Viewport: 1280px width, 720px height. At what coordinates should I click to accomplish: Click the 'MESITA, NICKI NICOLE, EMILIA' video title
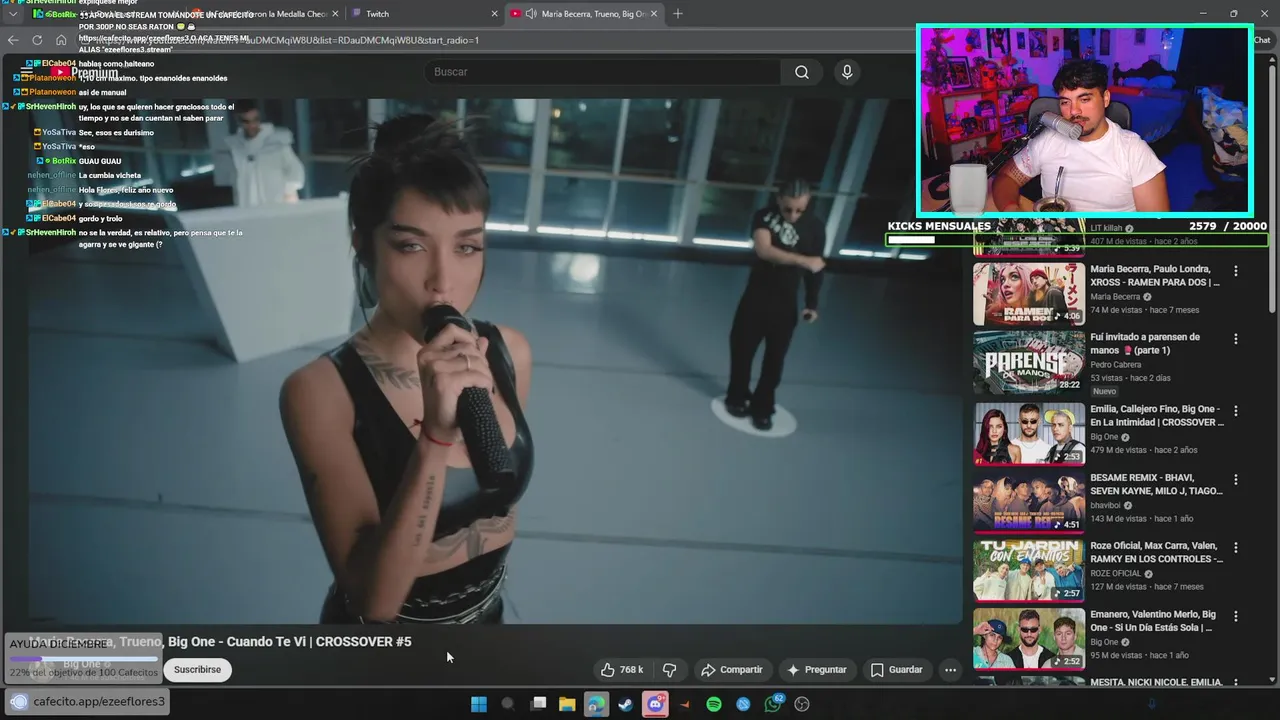[x=1156, y=682]
